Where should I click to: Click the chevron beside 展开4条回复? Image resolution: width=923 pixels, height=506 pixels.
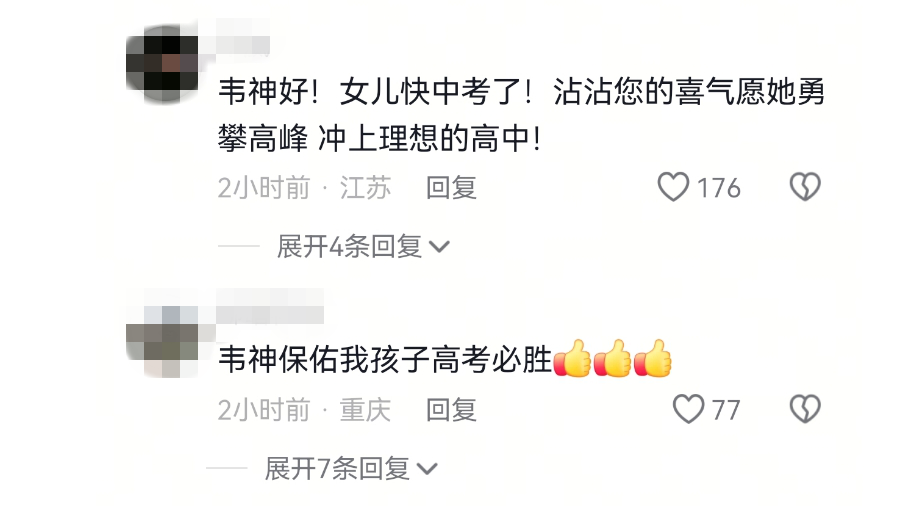click(x=440, y=247)
